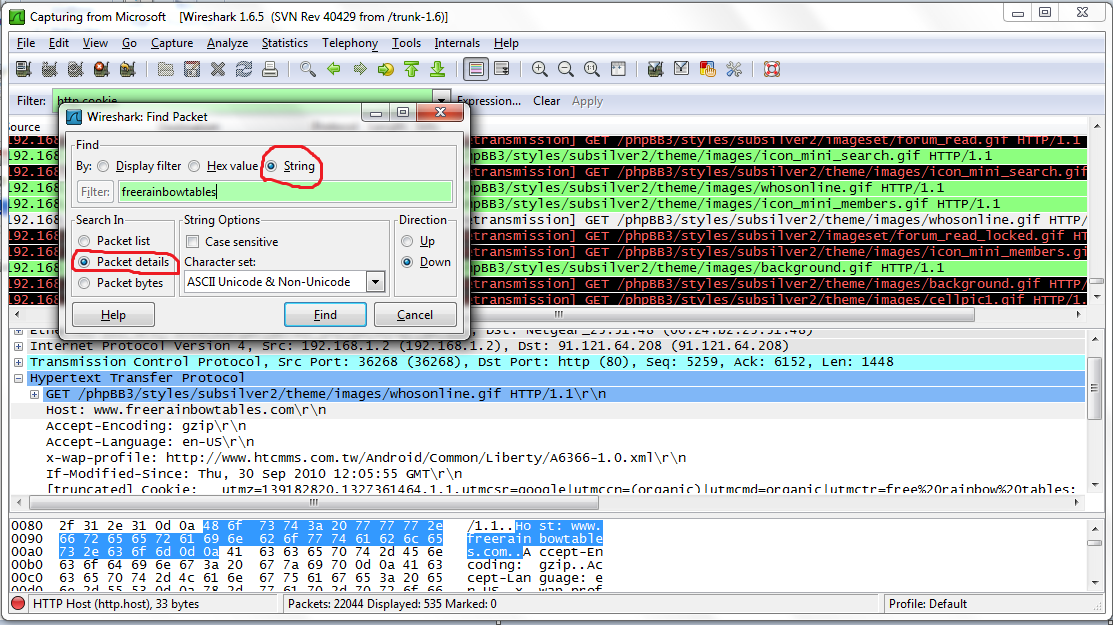Click the Find packet magnifier icon
This screenshot has width=1113, height=625.
pyautogui.click(x=307, y=69)
